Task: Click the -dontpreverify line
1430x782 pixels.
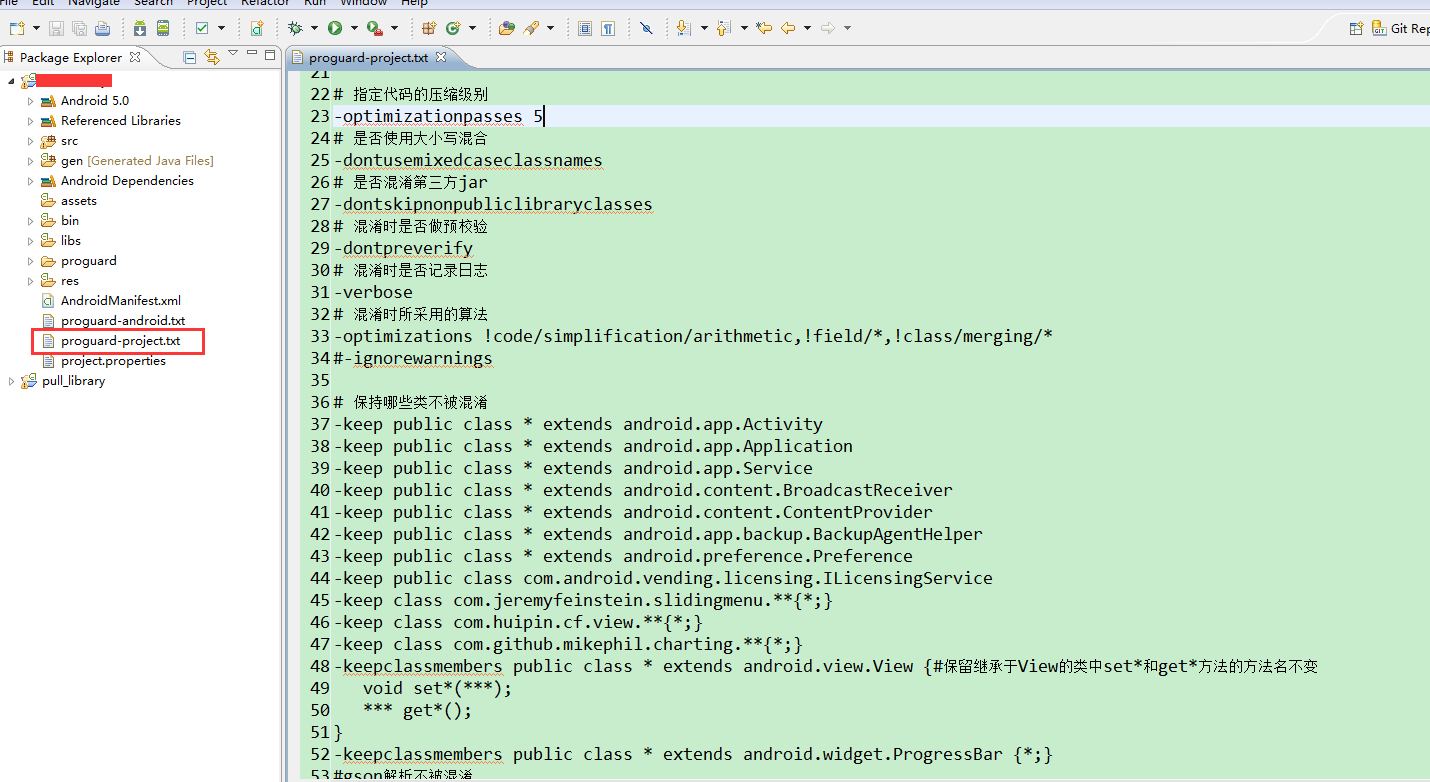Action: coord(403,248)
